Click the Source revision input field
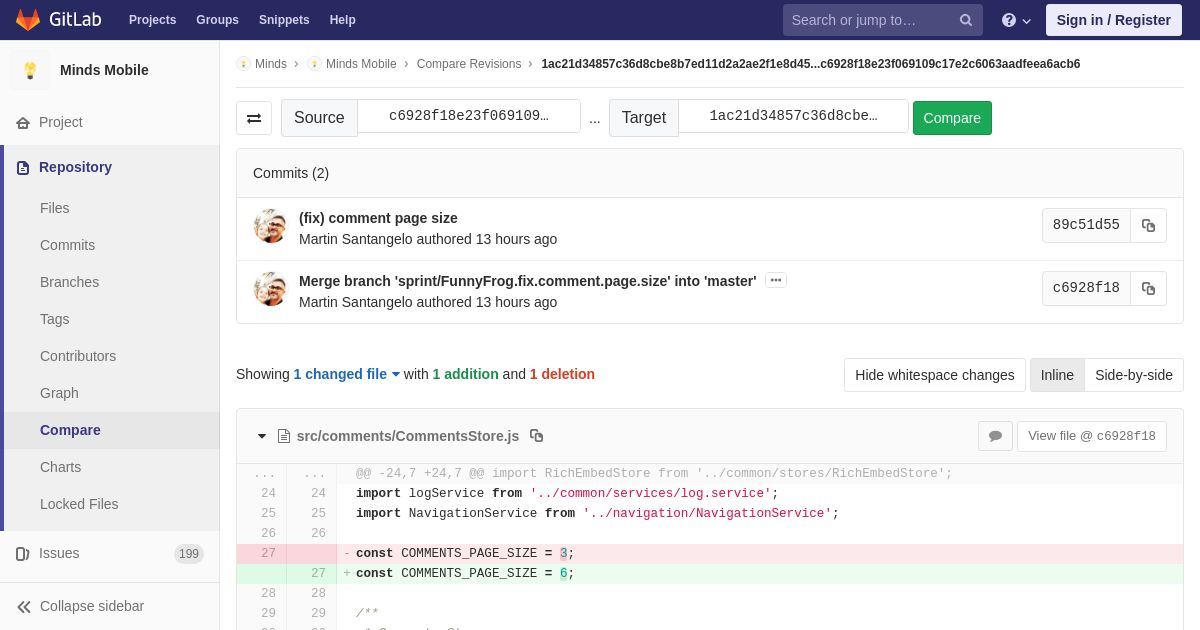Screen dimensions: 1200x630 pos(468,116)
